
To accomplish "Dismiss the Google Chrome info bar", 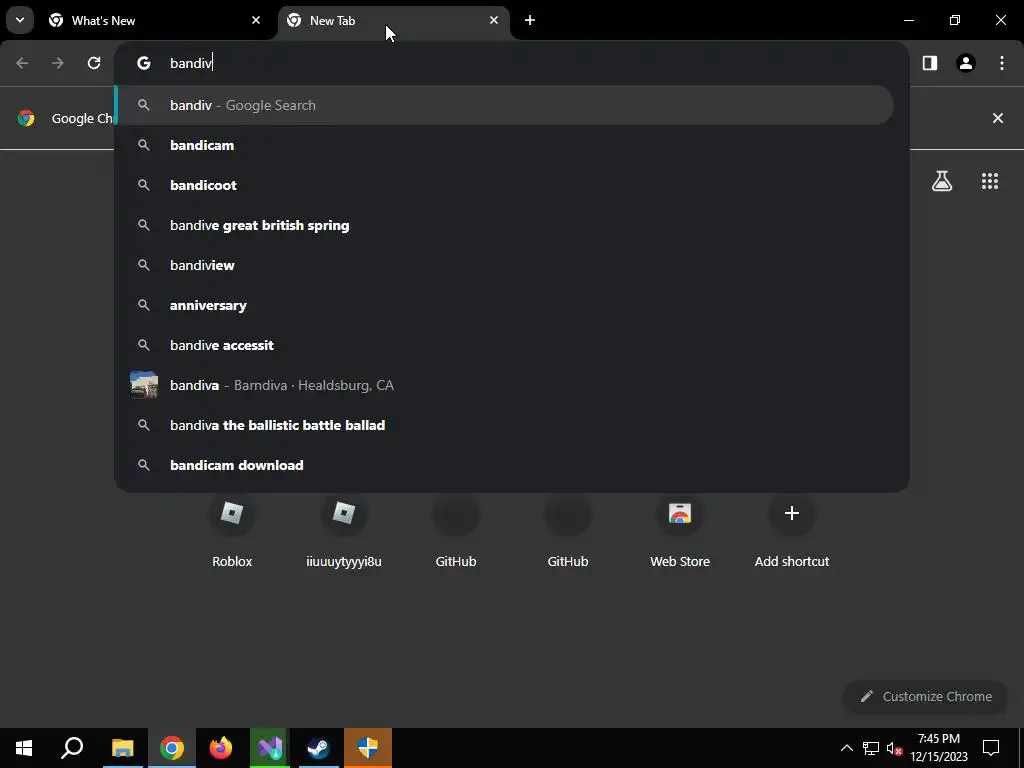I will click(x=997, y=118).
